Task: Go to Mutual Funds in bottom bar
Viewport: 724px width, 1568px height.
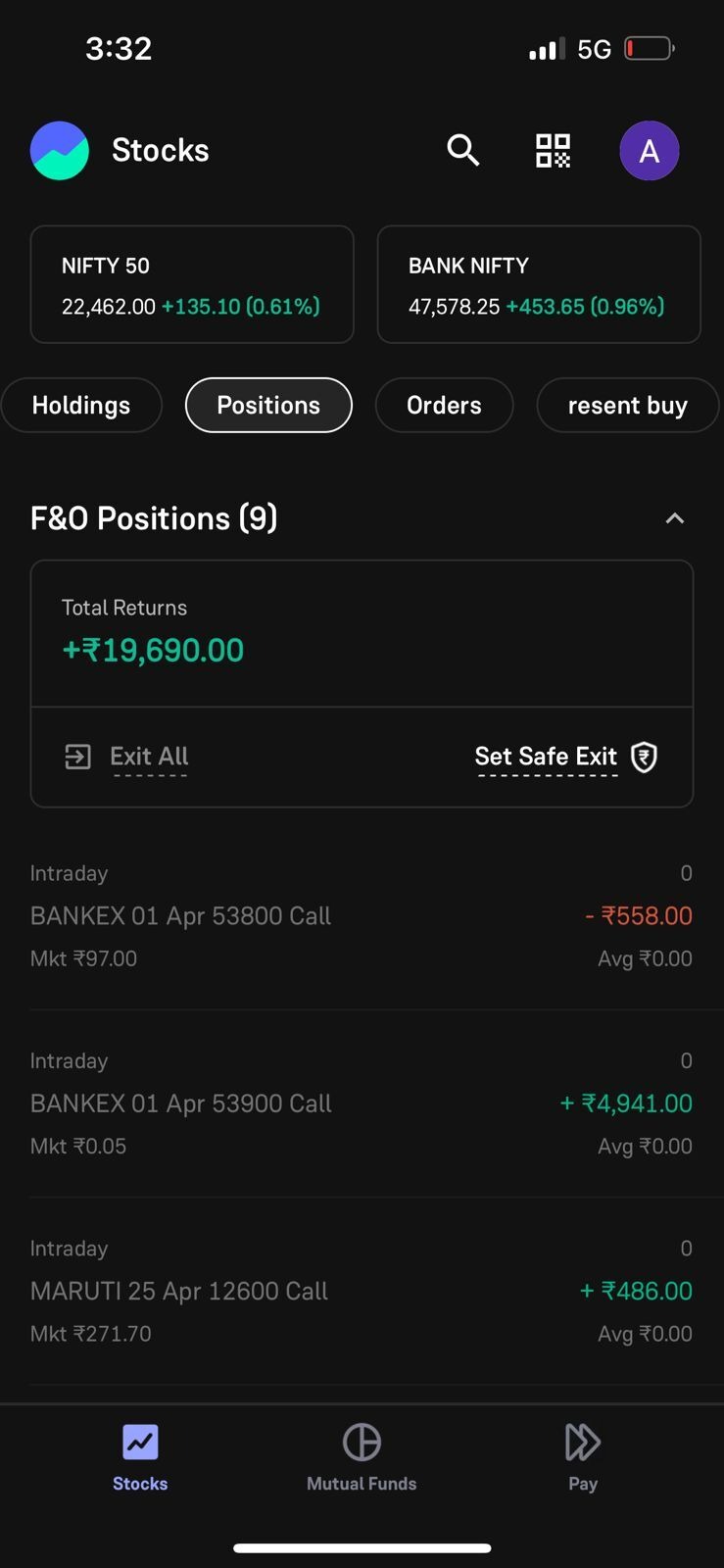Action: tap(362, 1457)
